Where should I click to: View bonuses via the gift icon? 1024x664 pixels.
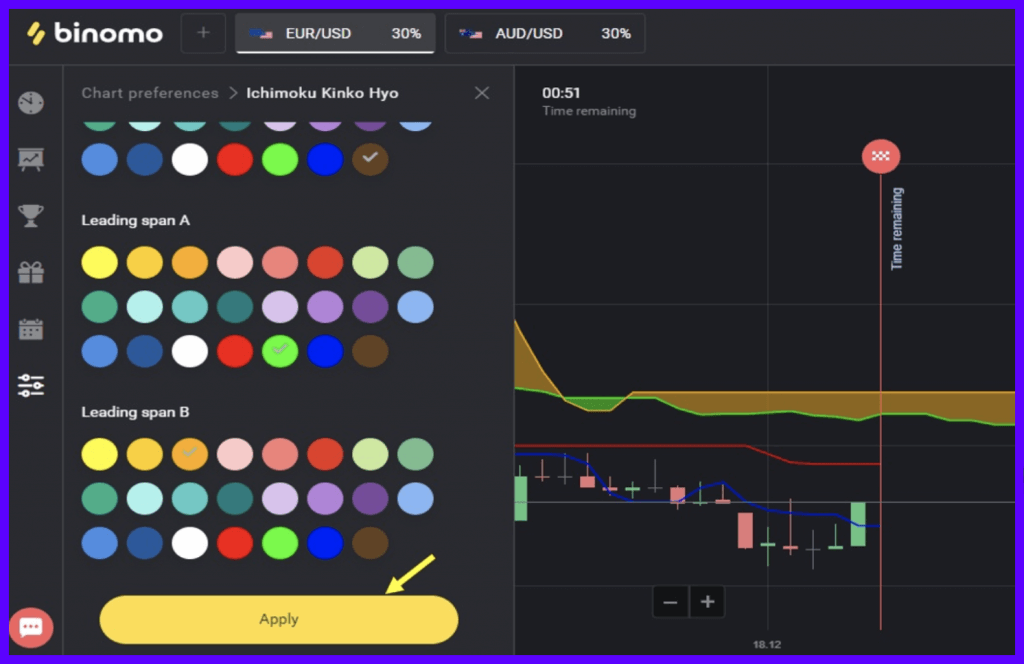pos(31,270)
